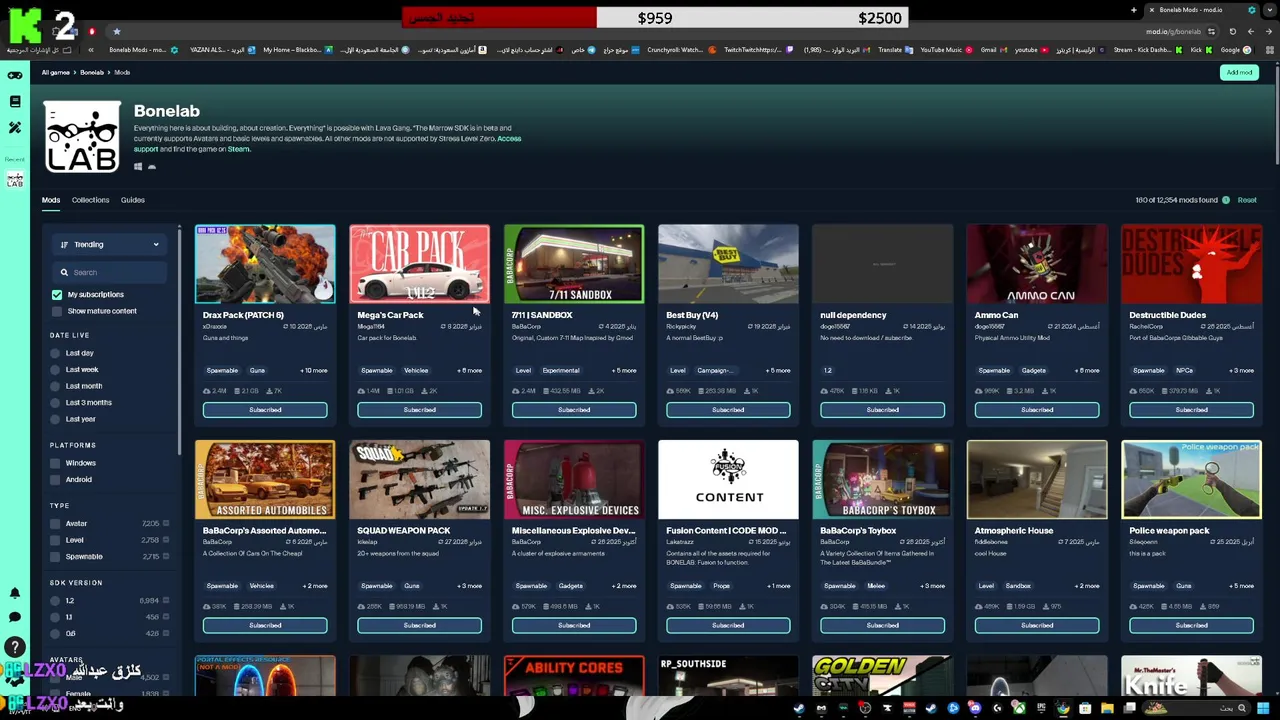
Task: Select Last week date filter
Action: pyautogui.click(x=55, y=370)
